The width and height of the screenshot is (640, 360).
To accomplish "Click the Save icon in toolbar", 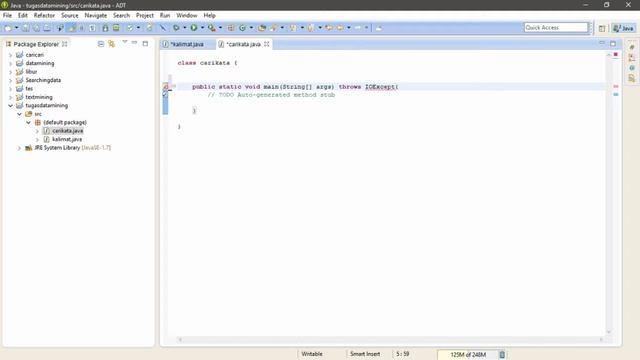I will tap(25, 28).
